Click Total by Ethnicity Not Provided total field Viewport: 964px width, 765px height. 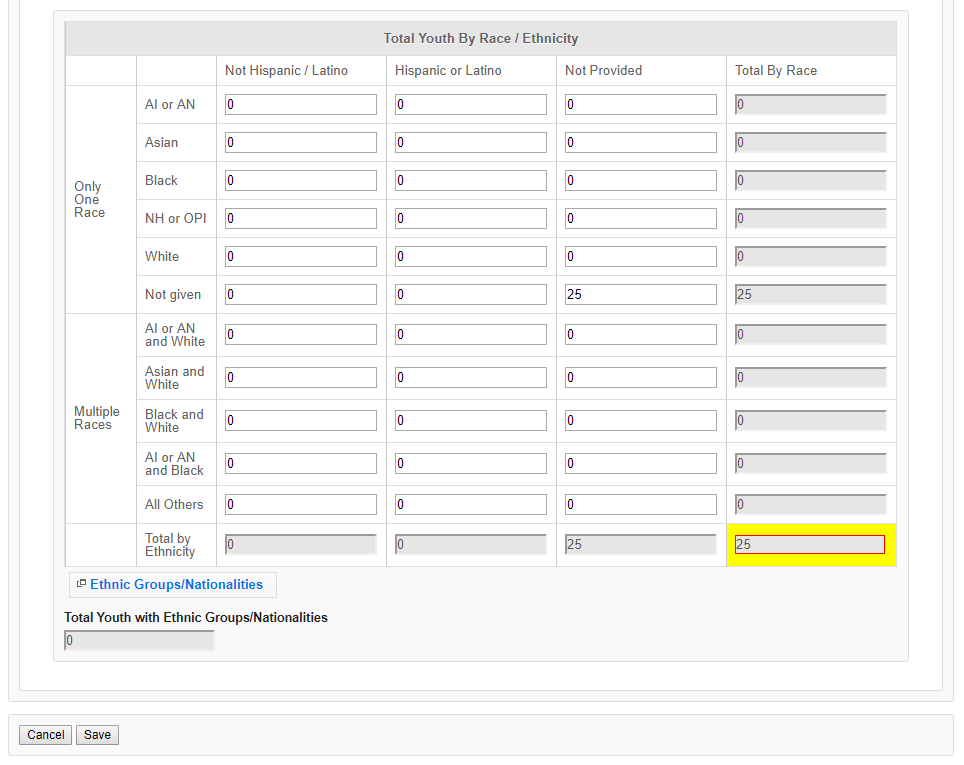click(x=640, y=545)
